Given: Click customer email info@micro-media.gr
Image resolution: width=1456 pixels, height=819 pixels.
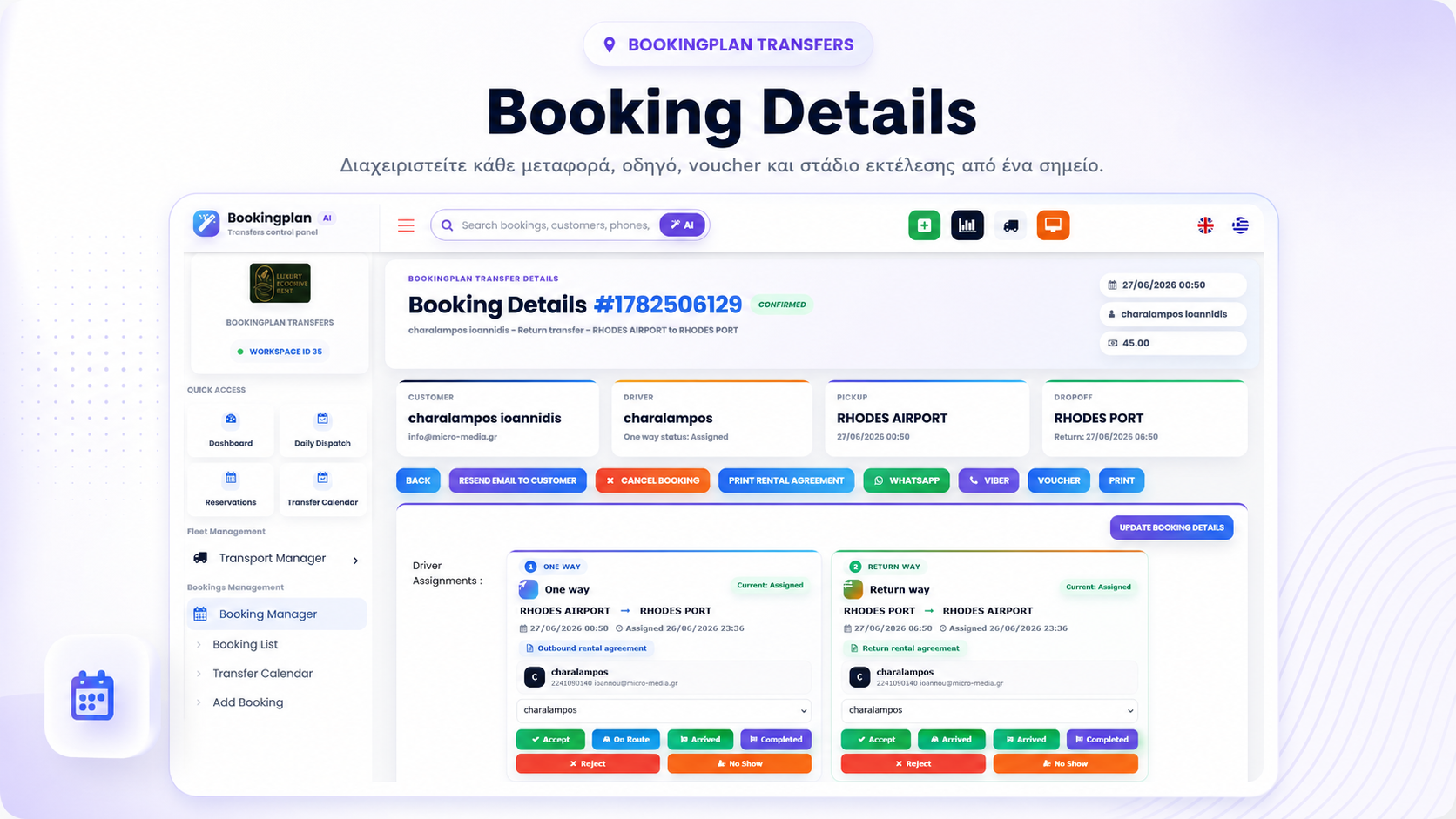Looking at the screenshot, I should 453,437.
